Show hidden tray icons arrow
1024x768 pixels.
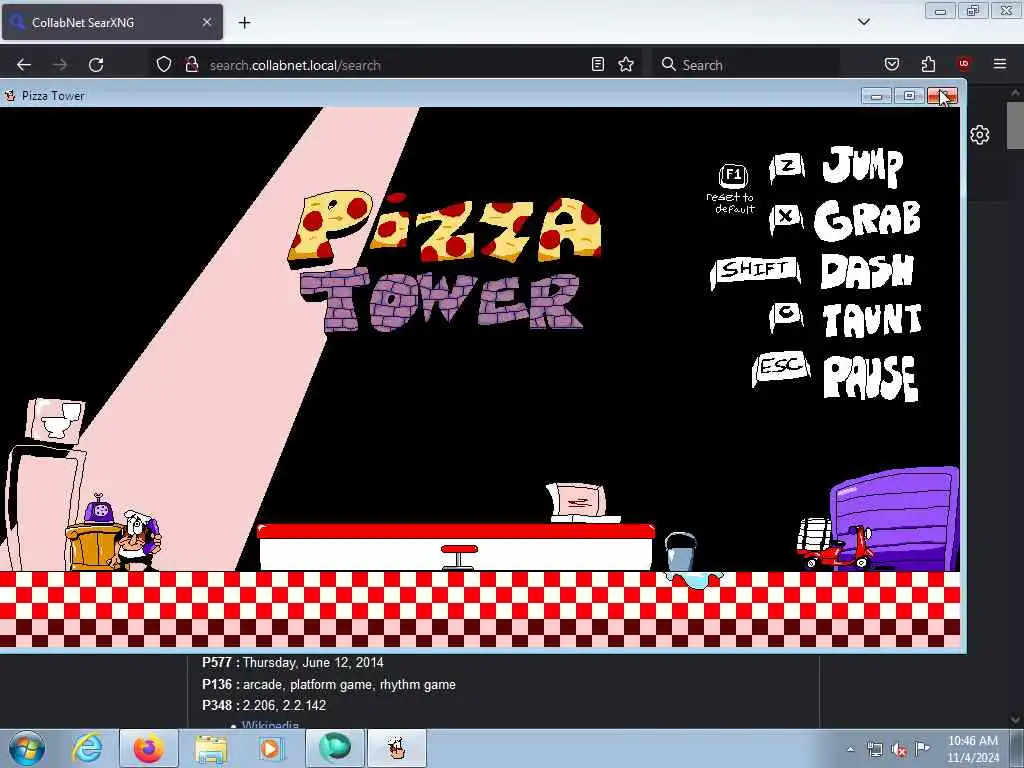pyautogui.click(x=850, y=749)
